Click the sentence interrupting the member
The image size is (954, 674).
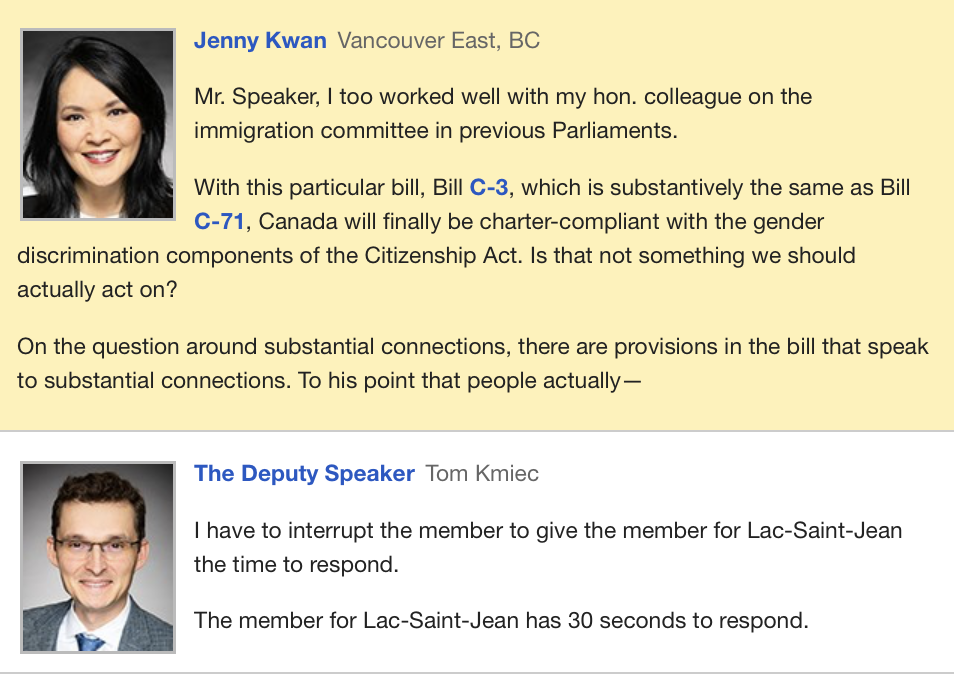pos(548,547)
